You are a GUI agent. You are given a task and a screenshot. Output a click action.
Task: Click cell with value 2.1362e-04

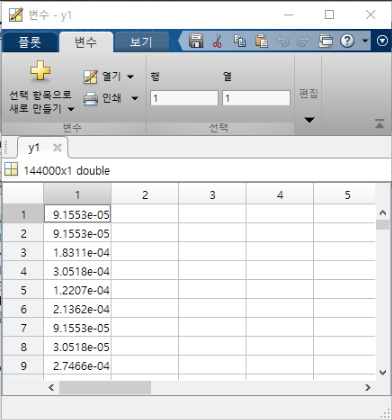click(x=77, y=309)
